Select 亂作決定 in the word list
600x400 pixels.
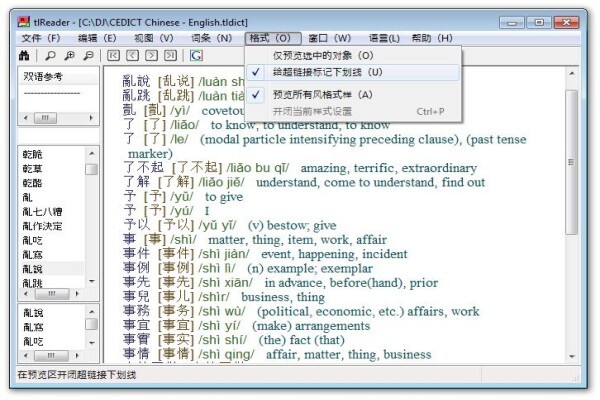coord(42,226)
